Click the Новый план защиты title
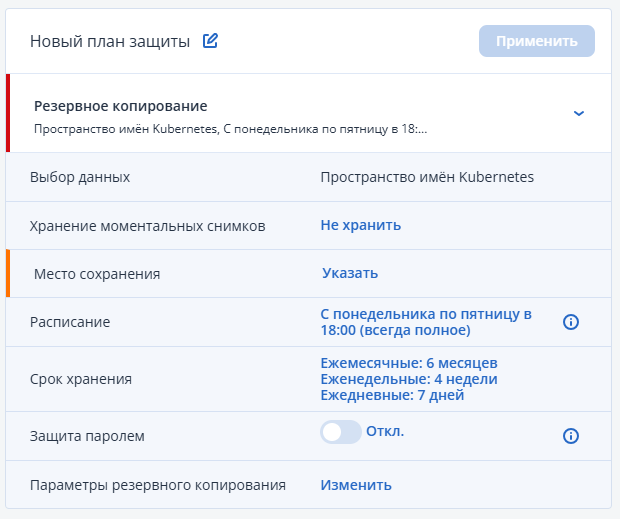620x519 pixels. [110, 41]
